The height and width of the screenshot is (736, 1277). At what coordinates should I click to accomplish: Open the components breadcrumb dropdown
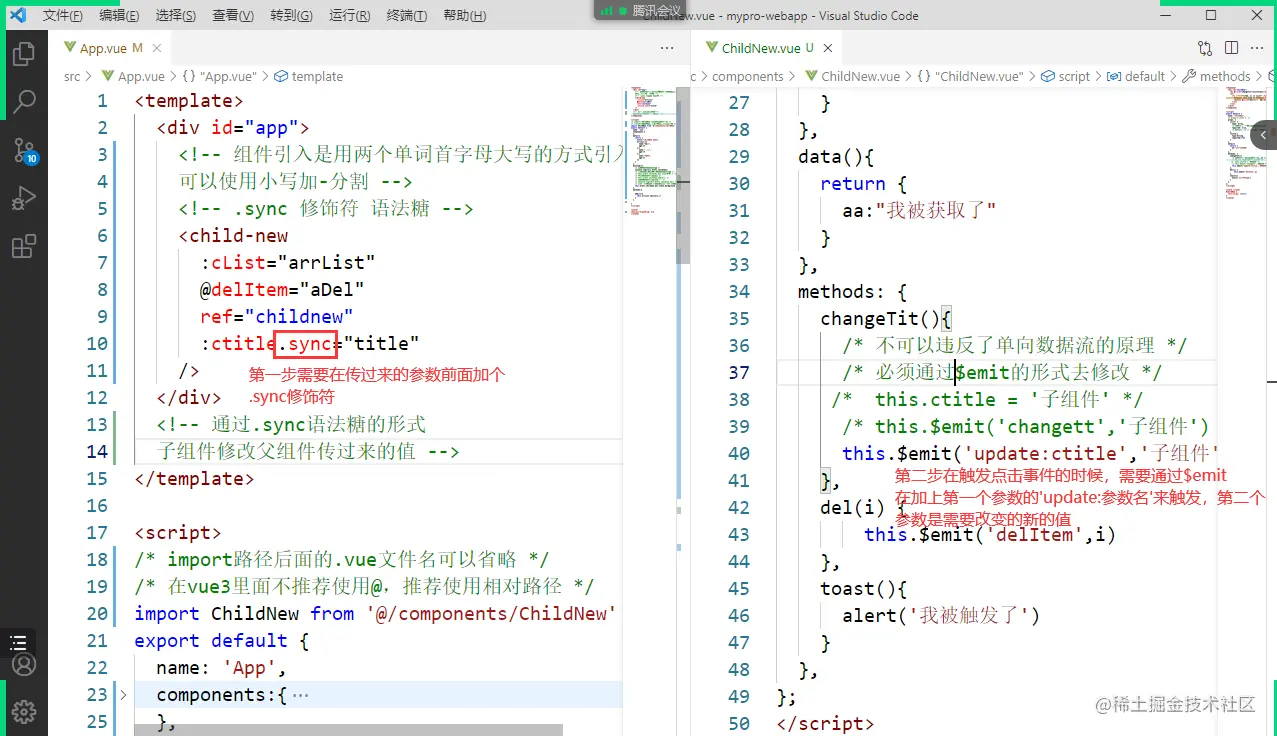[x=747, y=76]
